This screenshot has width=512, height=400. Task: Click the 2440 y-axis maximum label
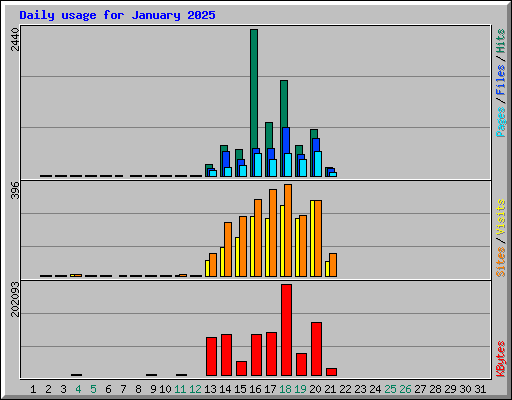pyautogui.click(x=15, y=40)
